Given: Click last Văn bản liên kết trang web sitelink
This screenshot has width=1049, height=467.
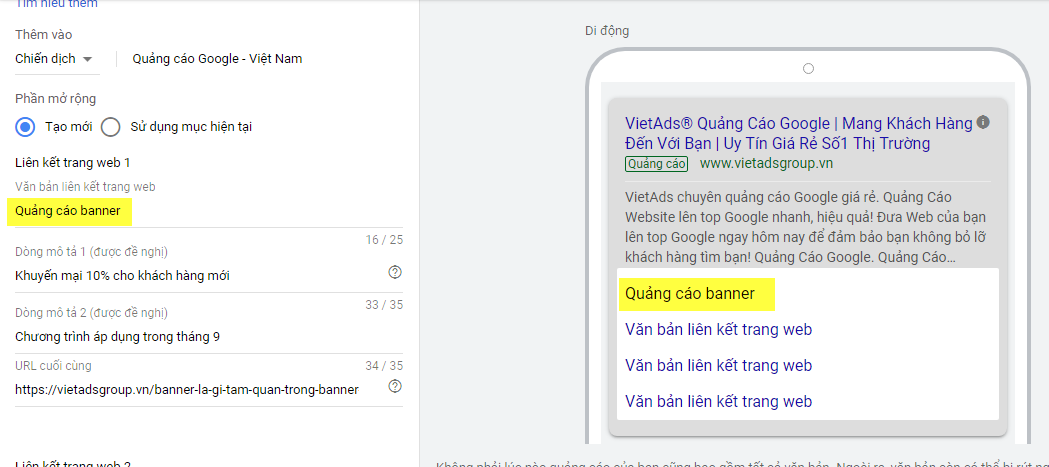Looking at the screenshot, I should click(719, 401).
